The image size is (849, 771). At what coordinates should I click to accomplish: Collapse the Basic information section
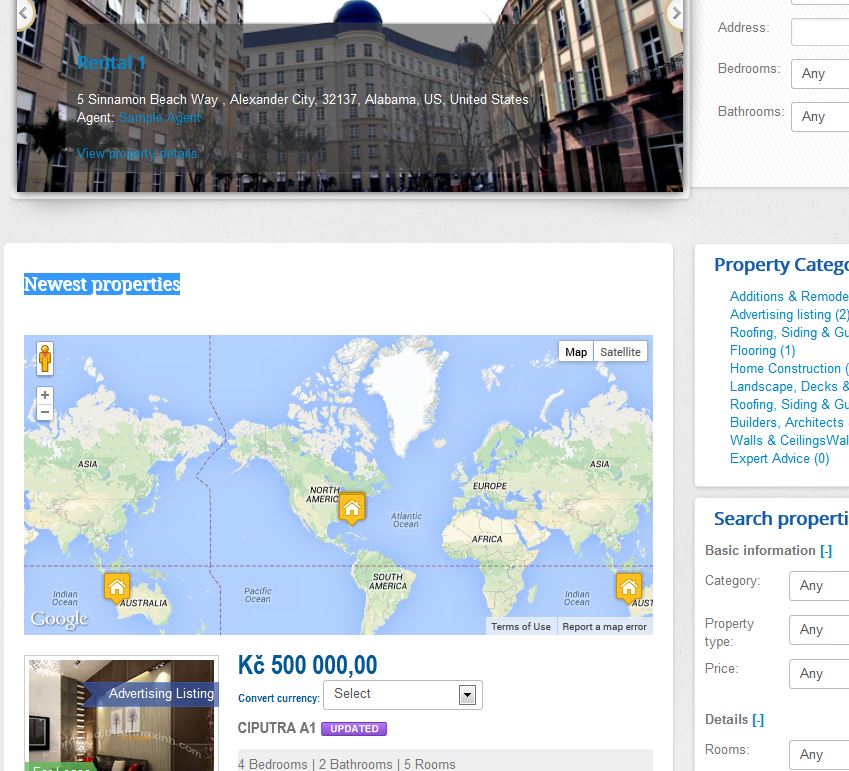coord(826,551)
